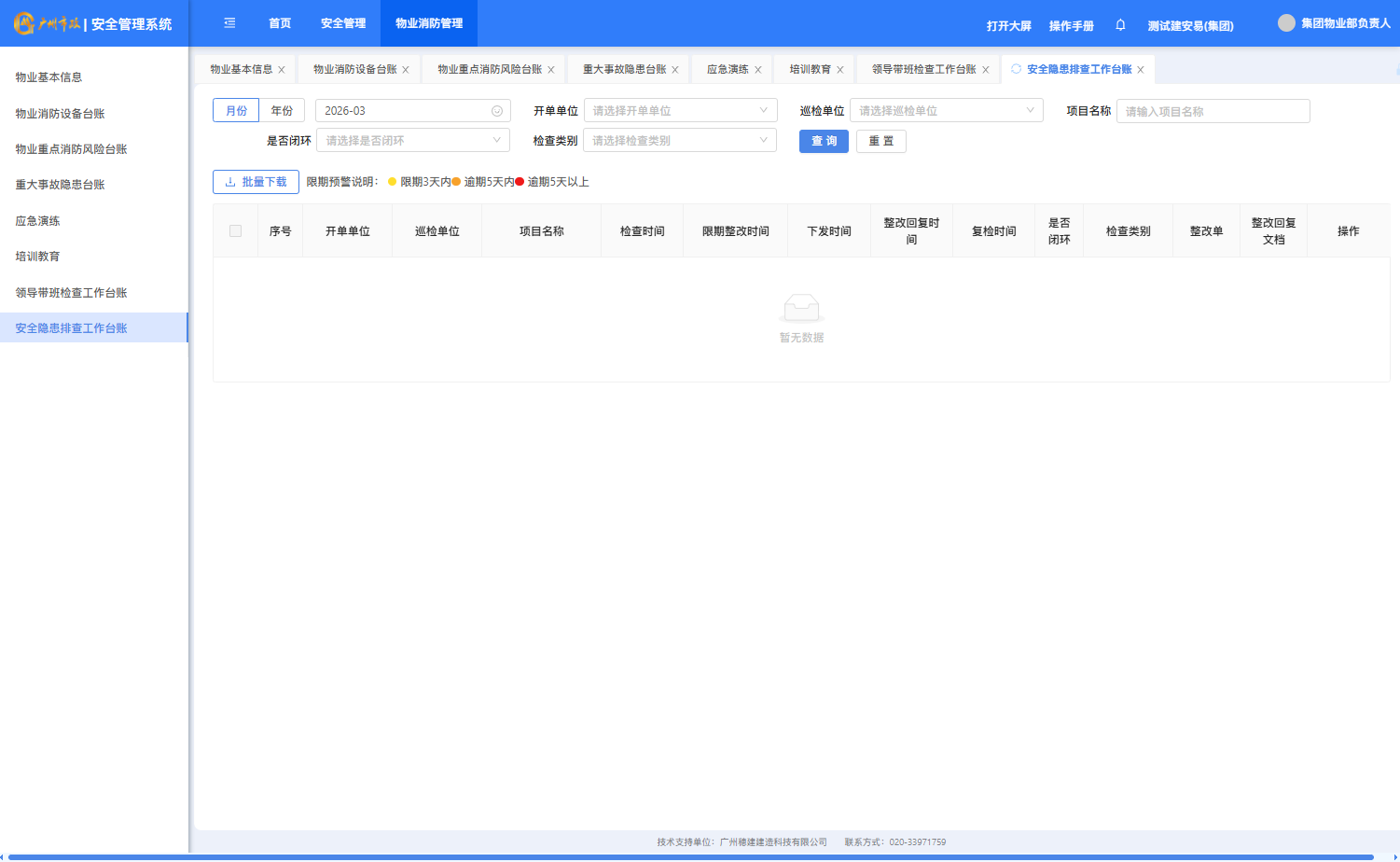Open notifications via the bell icon
Image resolution: width=1400 pixels, height=862 pixels.
[x=1120, y=25]
